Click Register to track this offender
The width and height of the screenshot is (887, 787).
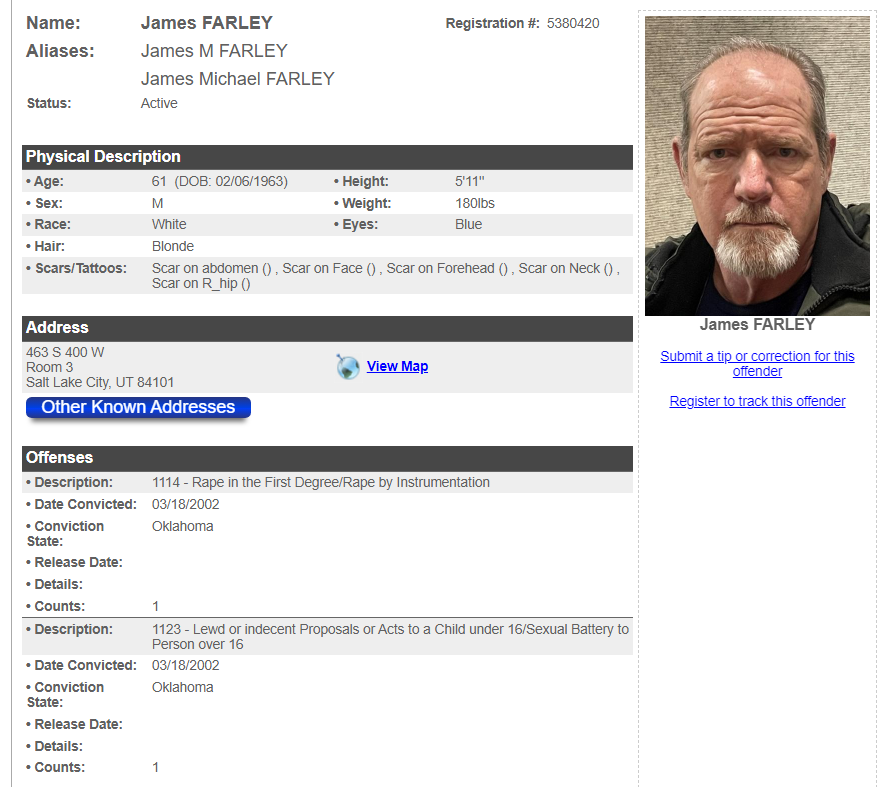[x=757, y=401]
